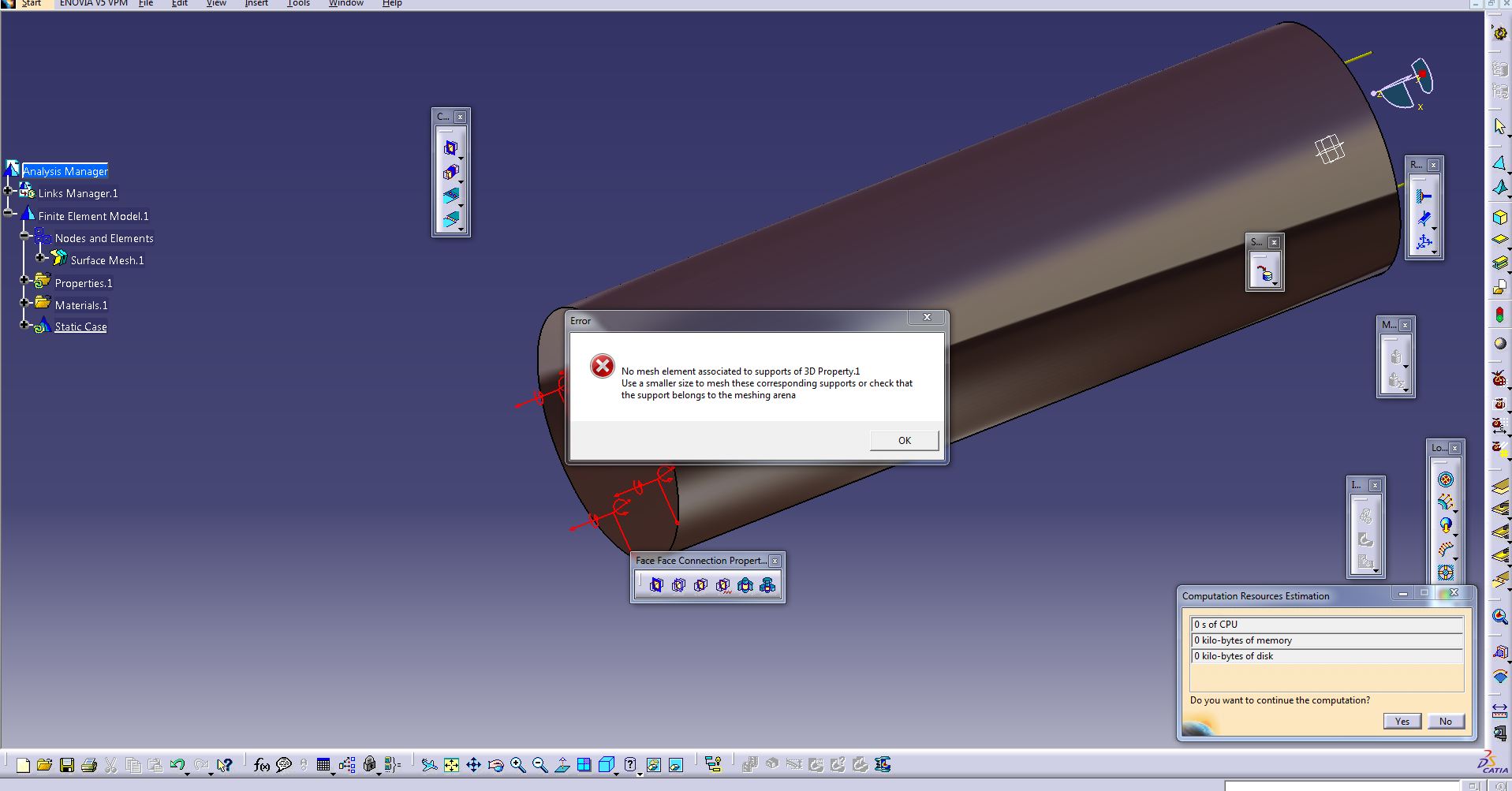The height and width of the screenshot is (791, 1512).
Task: Click the 'No mesh element associated' error text
Action: 741,371
